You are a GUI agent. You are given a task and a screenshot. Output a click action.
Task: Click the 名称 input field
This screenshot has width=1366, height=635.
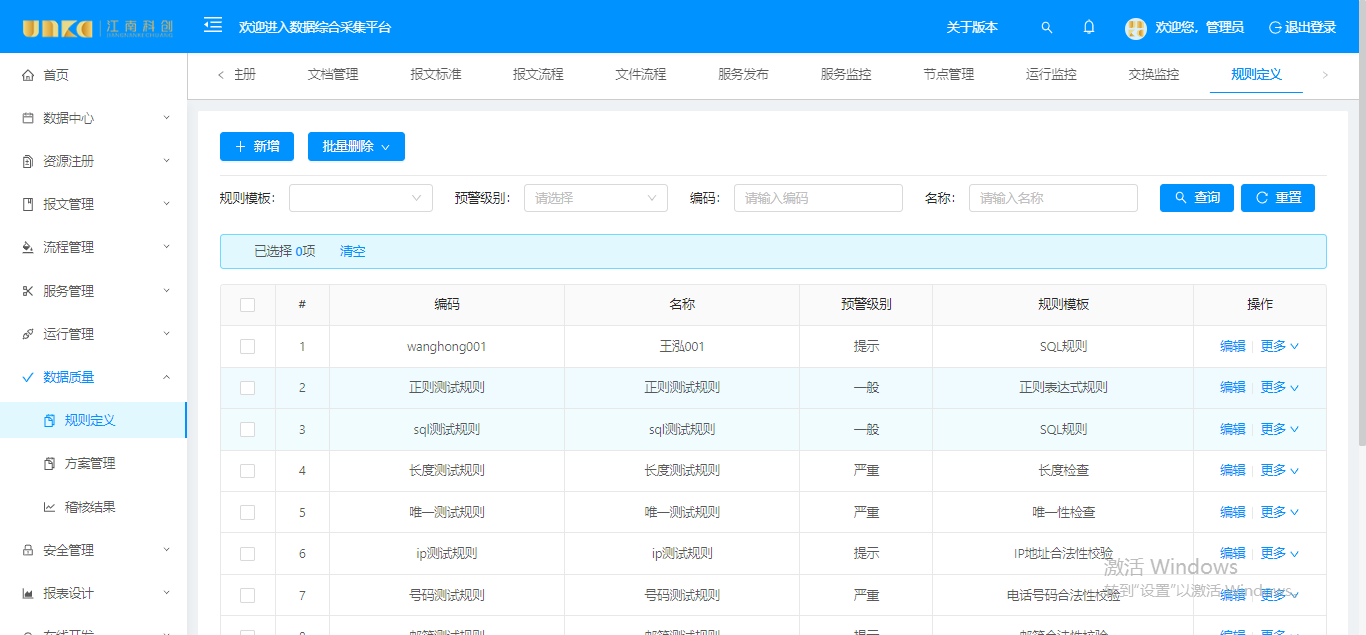click(x=1052, y=198)
